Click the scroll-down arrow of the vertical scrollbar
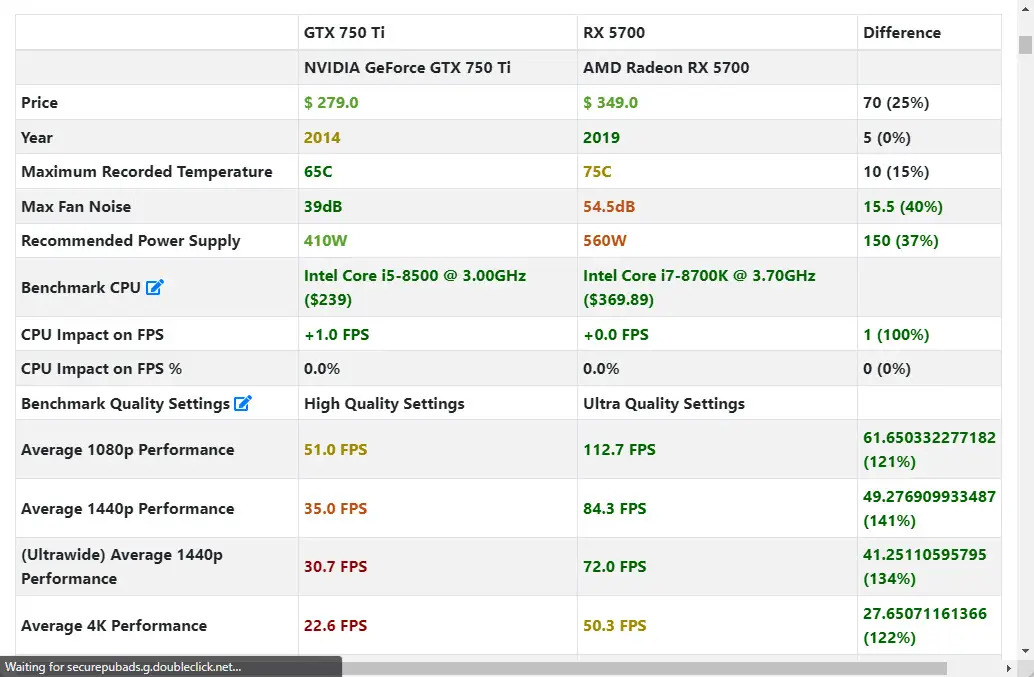The width and height of the screenshot is (1034, 677). point(1025,651)
